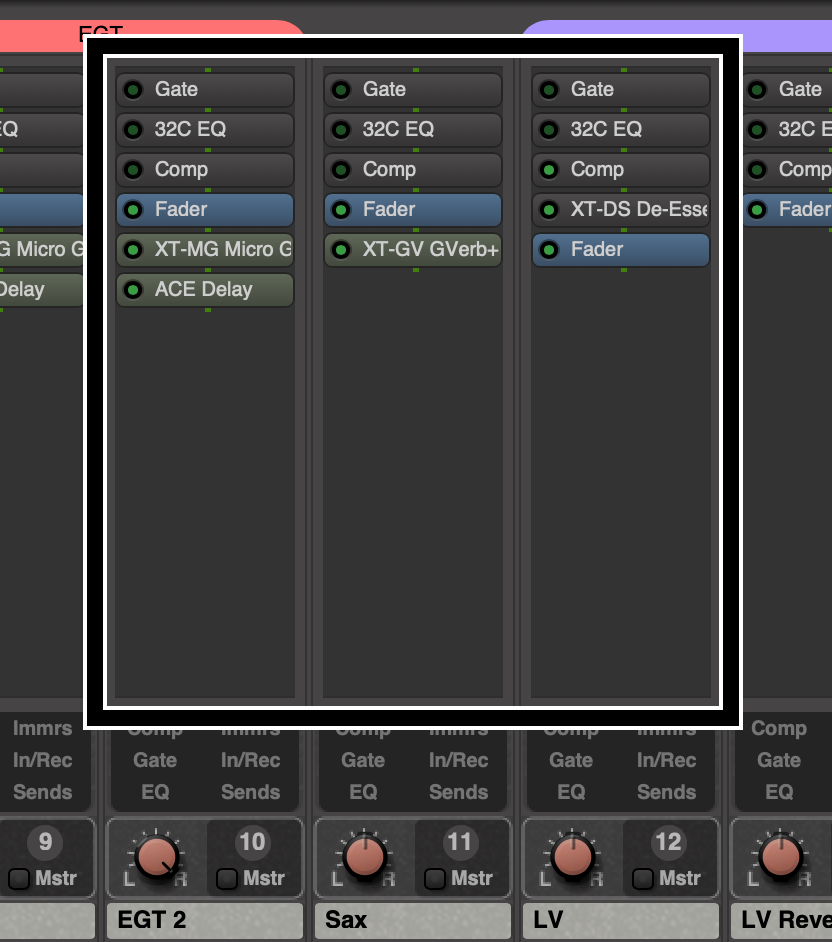832x942 pixels.
Task: Toggle the ACE Delay LED on EGT 2
Action: pyautogui.click(x=133, y=290)
